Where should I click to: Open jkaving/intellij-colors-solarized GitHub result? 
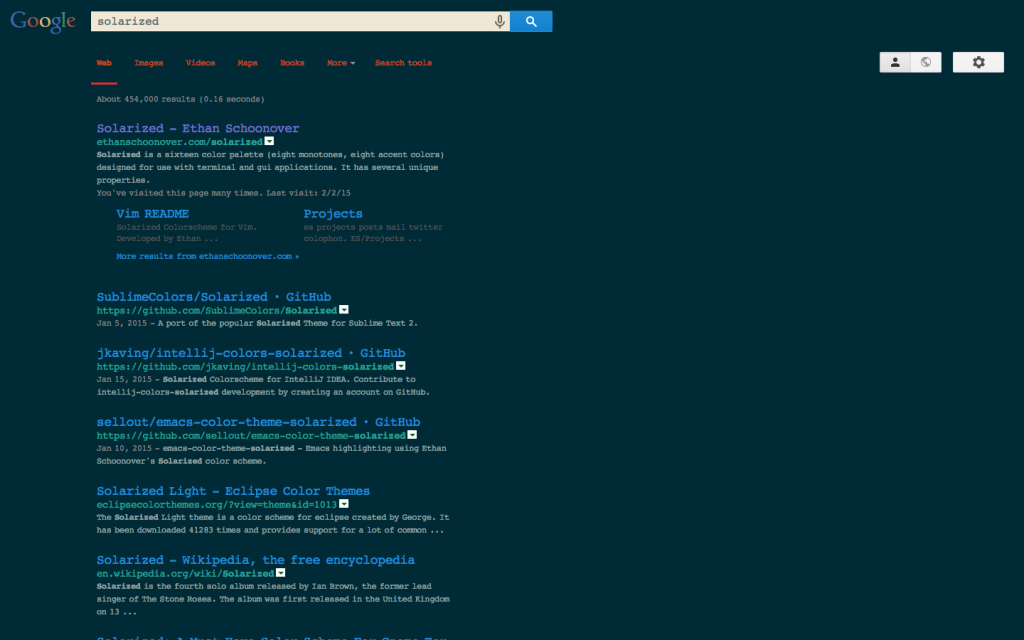(251, 353)
